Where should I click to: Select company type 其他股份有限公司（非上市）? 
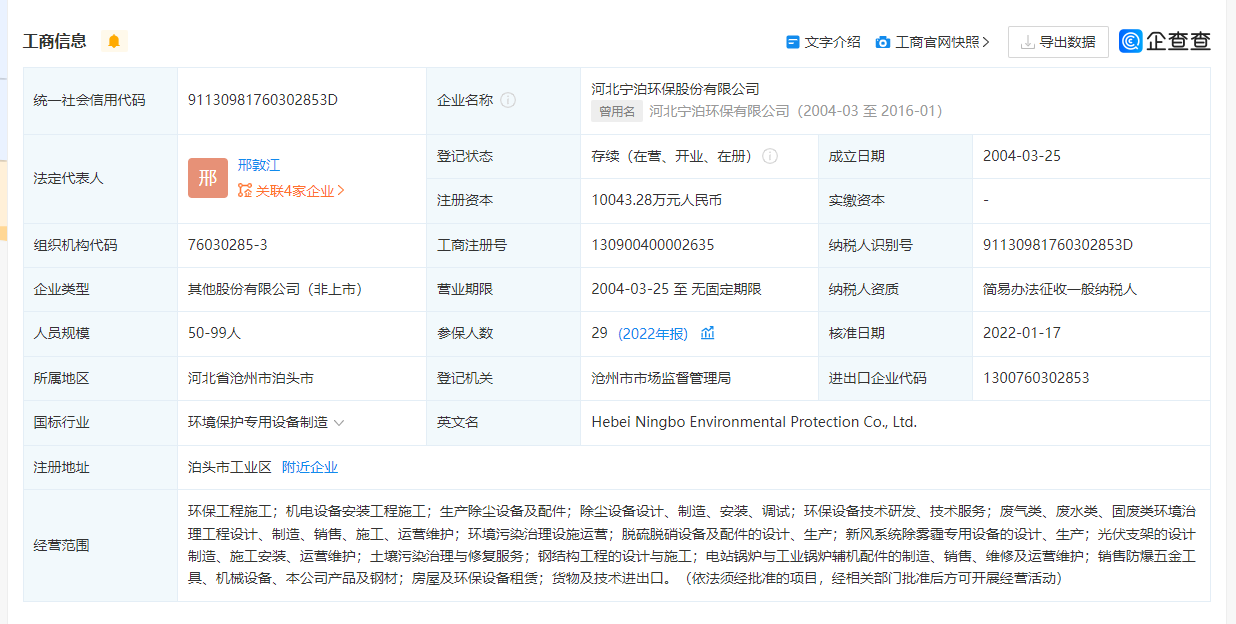coord(275,289)
